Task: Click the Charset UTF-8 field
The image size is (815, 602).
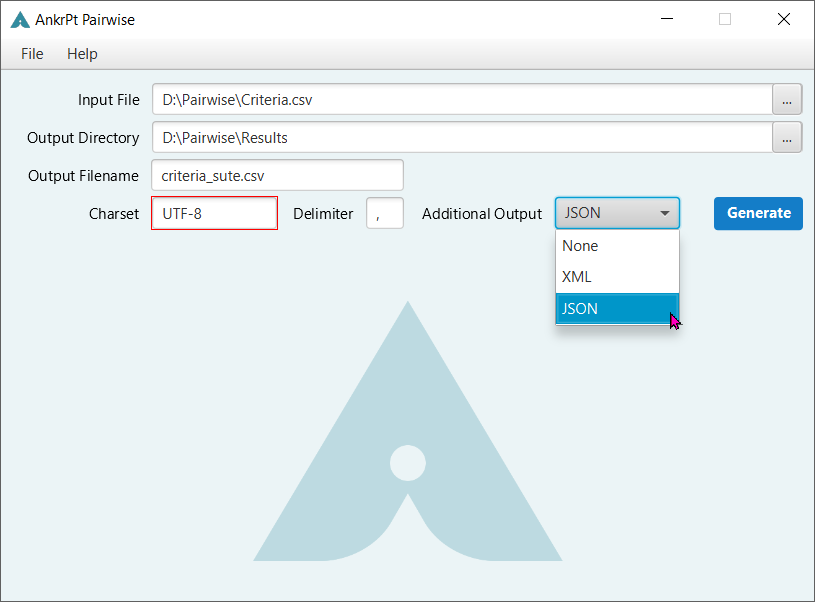Action: [x=215, y=213]
